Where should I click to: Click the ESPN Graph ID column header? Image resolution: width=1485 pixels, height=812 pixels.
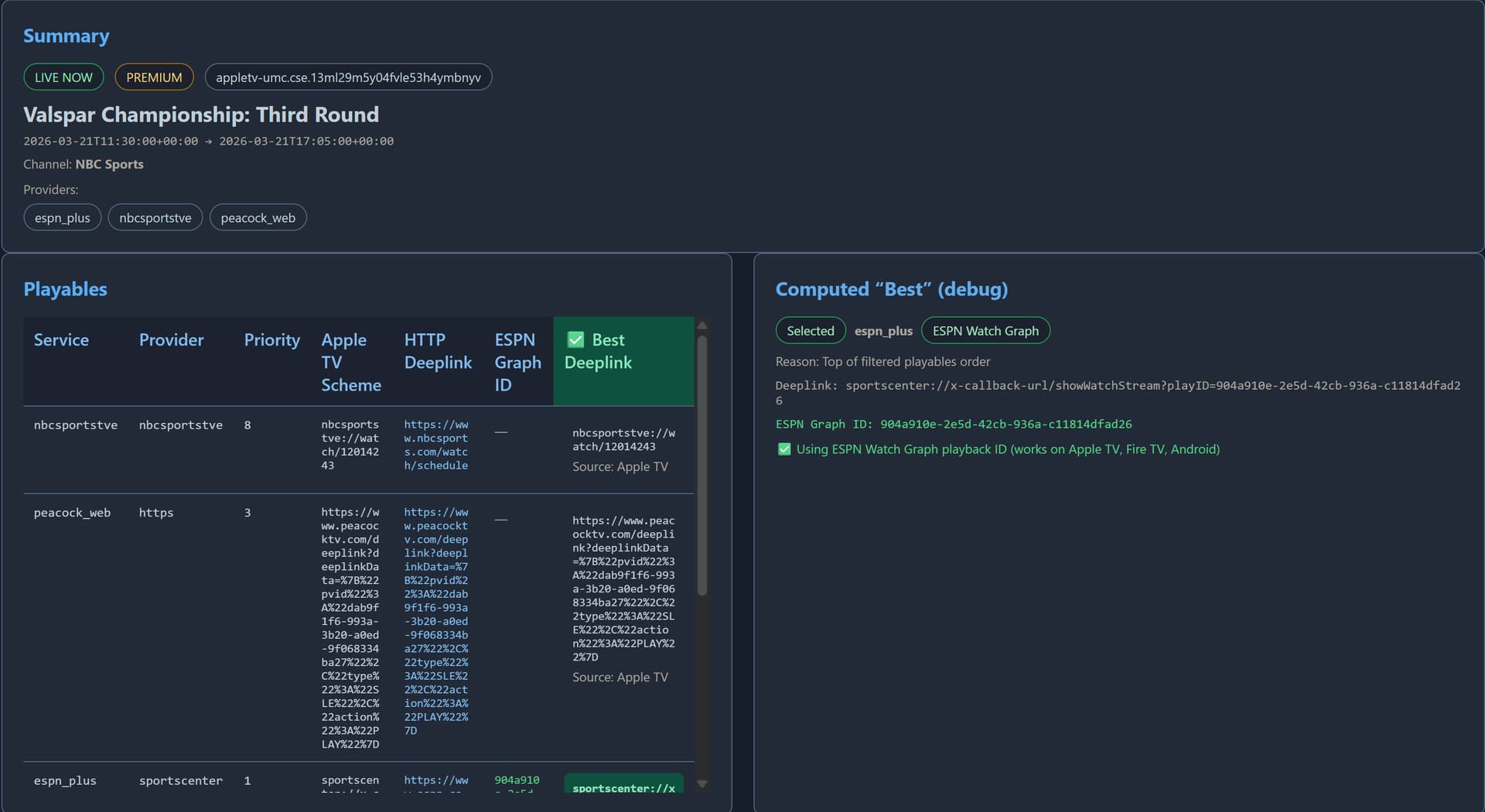(x=517, y=362)
